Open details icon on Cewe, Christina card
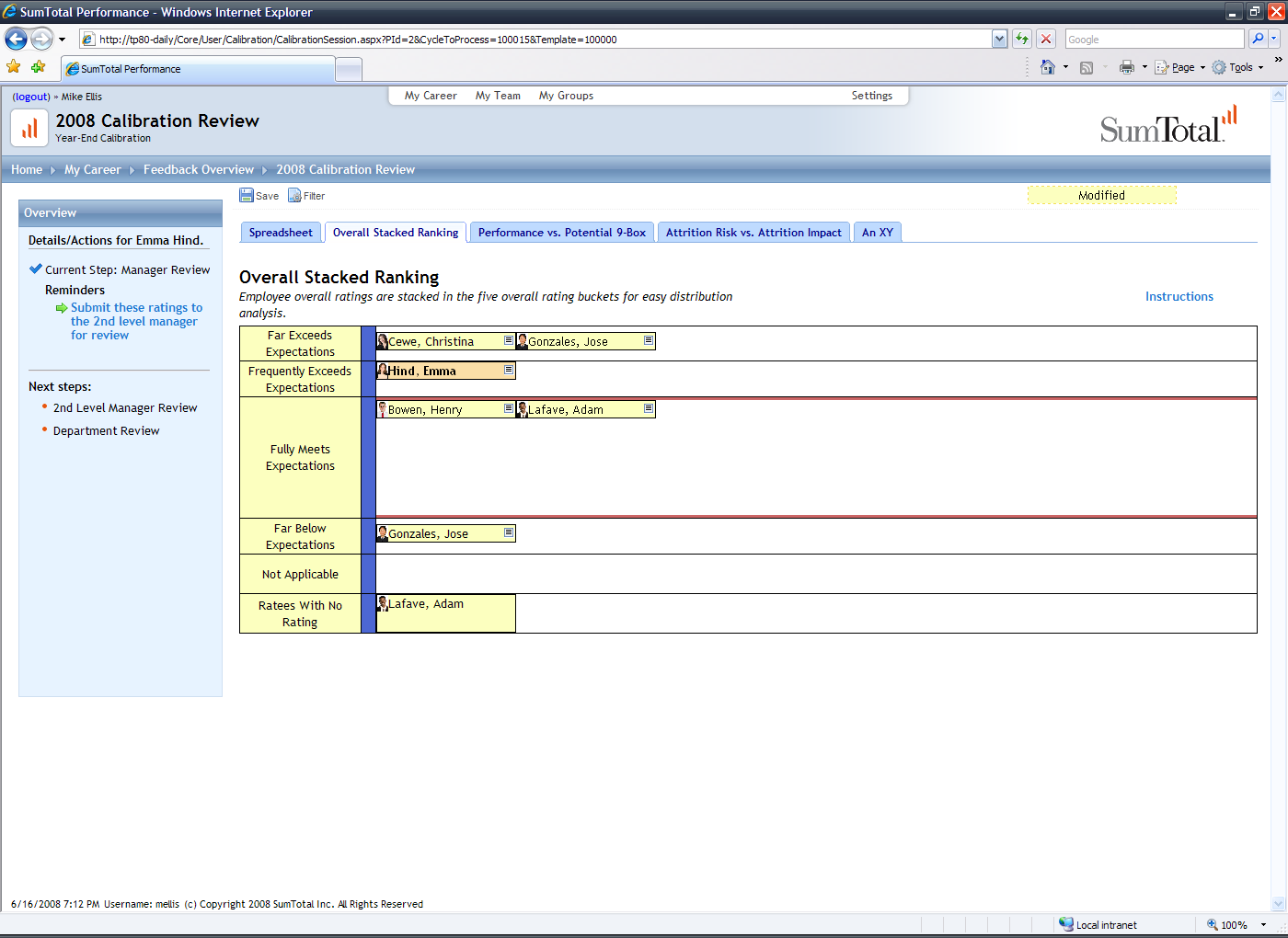1288x938 pixels. point(509,340)
